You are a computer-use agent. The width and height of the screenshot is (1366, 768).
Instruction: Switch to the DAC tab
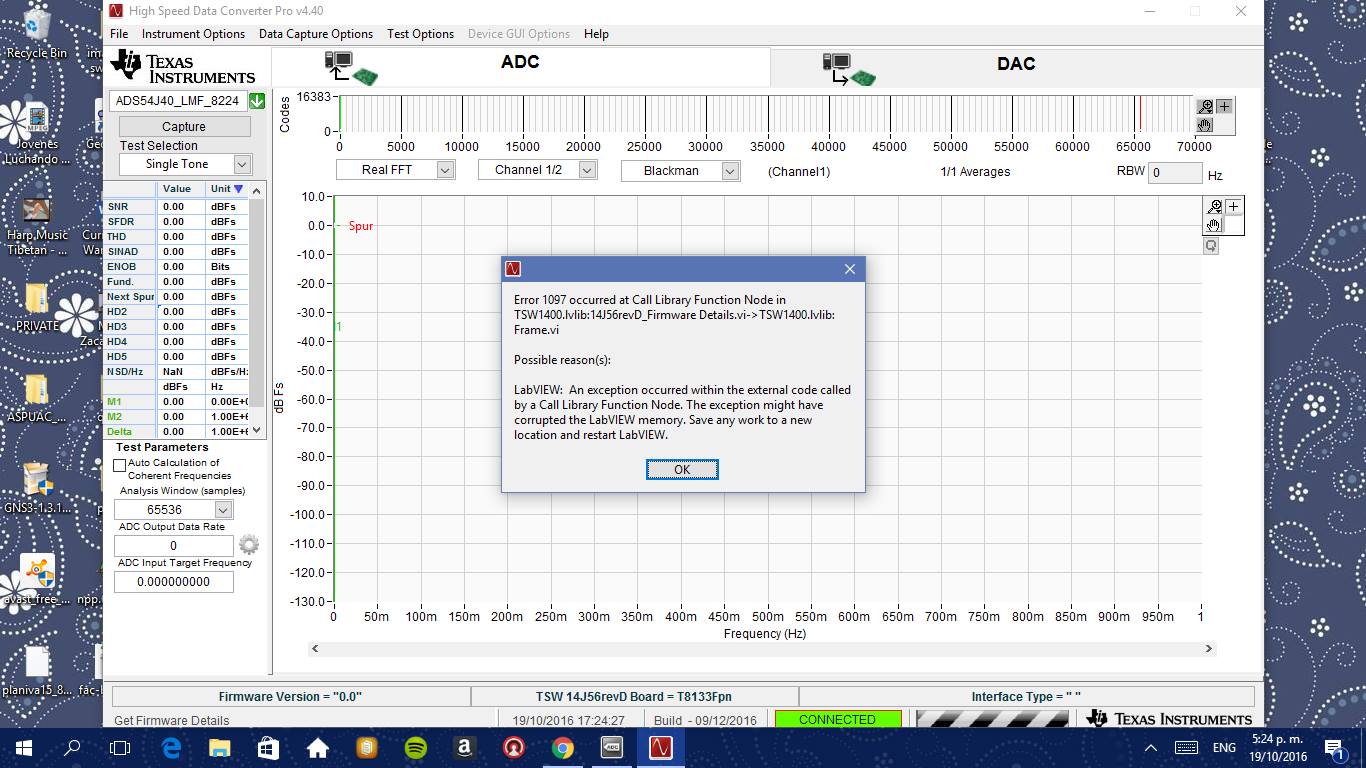point(1016,64)
